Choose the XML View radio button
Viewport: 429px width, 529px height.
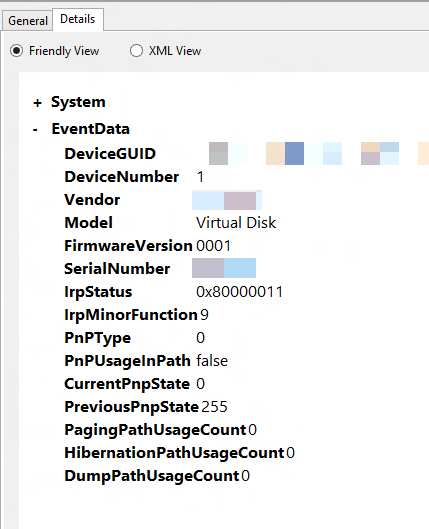coord(136,51)
